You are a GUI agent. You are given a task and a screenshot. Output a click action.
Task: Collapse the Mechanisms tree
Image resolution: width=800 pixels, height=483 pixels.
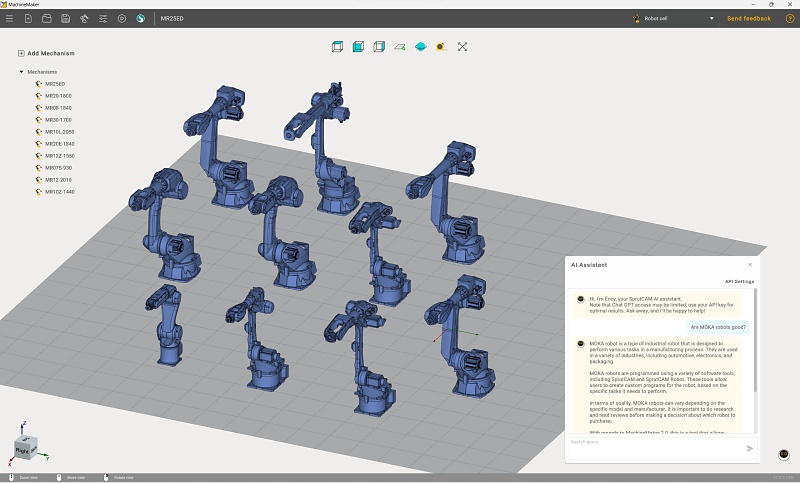pyautogui.click(x=21, y=72)
